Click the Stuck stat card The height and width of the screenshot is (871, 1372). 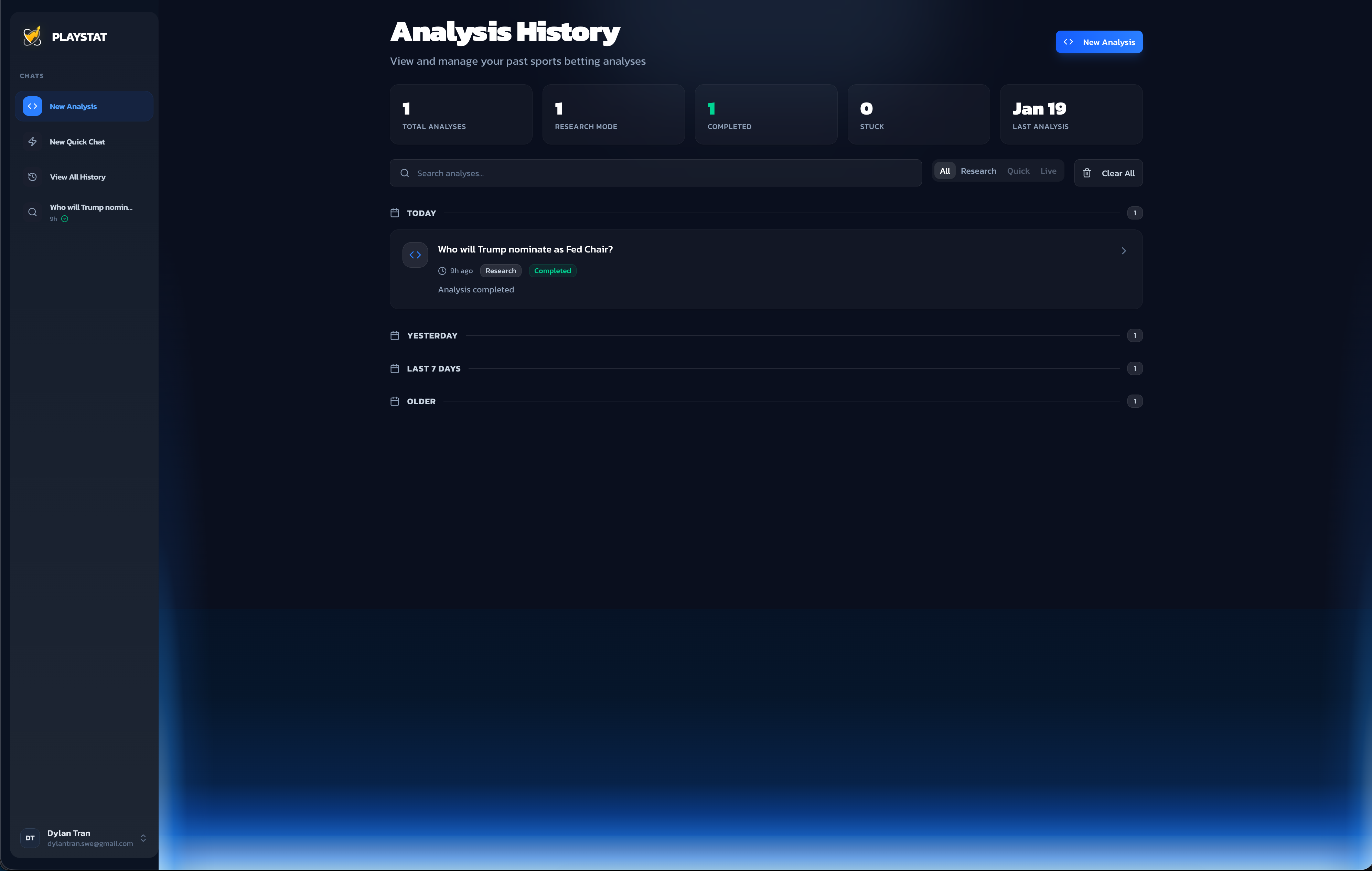click(x=919, y=114)
